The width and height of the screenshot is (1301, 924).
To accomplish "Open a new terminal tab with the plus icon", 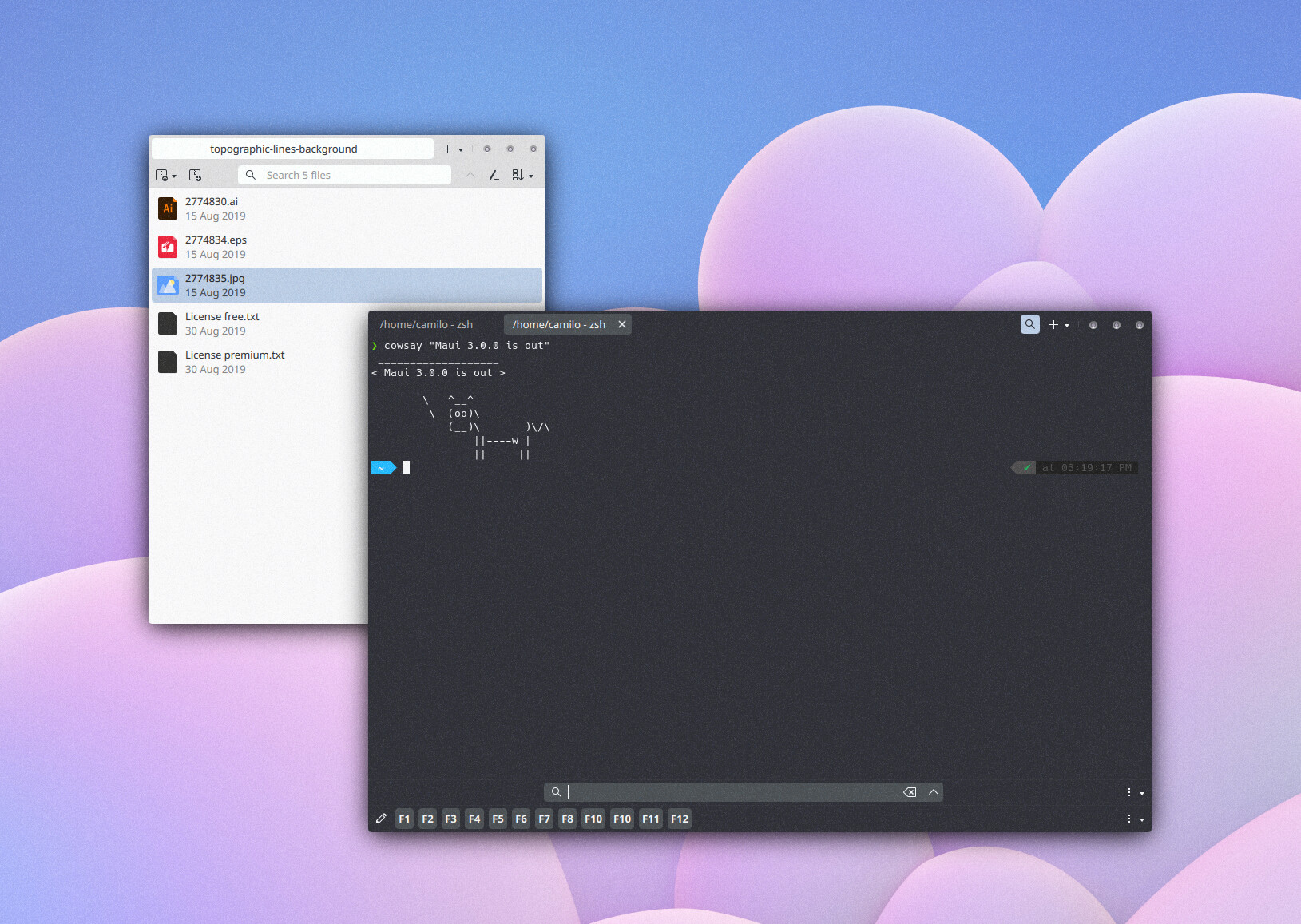I will pyautogui.click(x=1053, y=324).
